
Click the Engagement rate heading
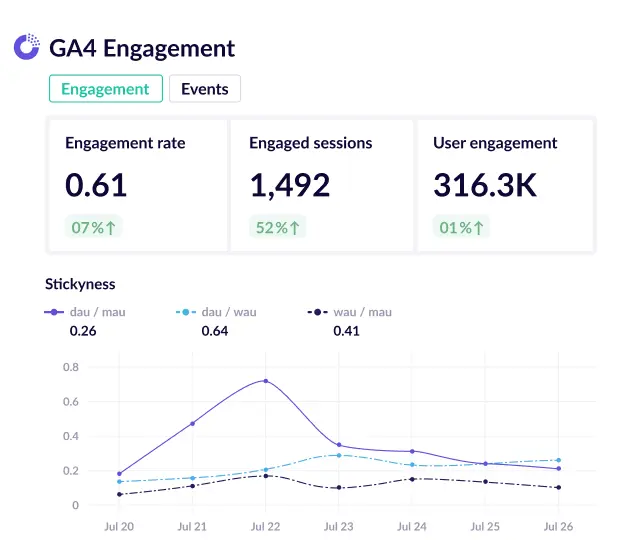coord(125,143)
